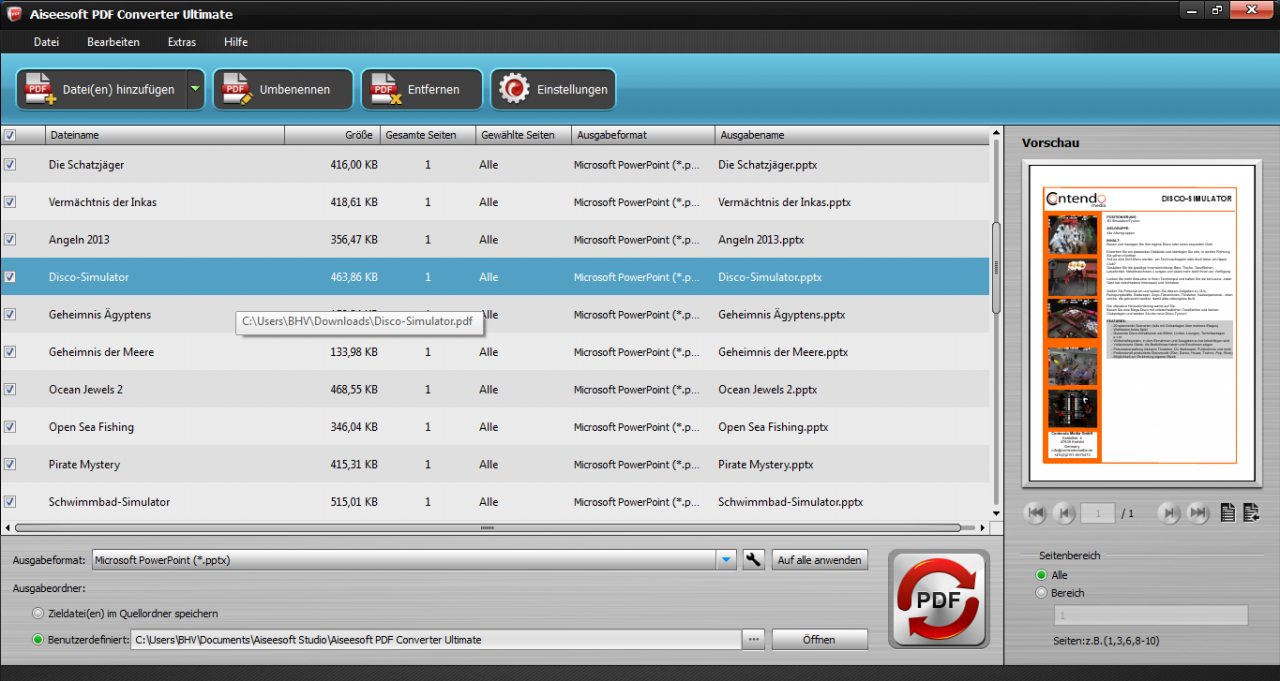Go to the previous preview page

click(1064, 513)
